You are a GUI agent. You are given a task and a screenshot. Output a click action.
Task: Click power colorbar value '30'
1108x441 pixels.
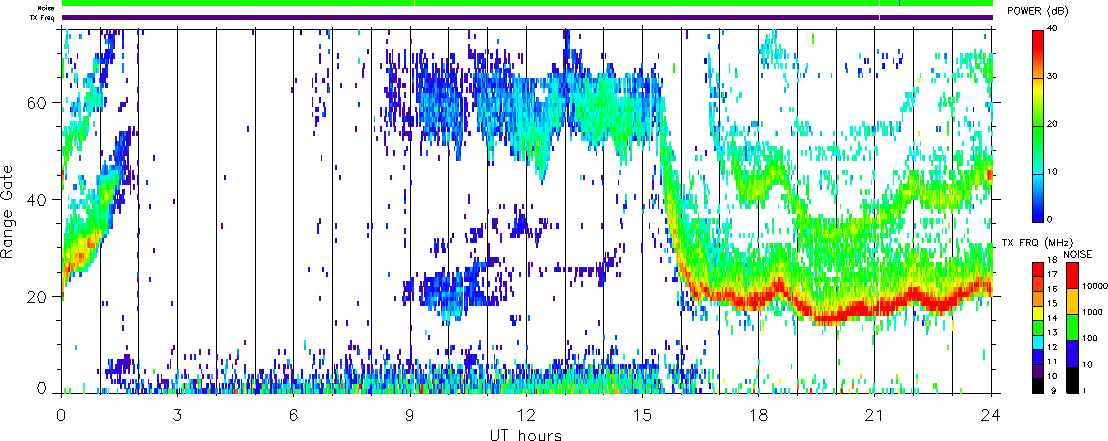coord(1054,76)
